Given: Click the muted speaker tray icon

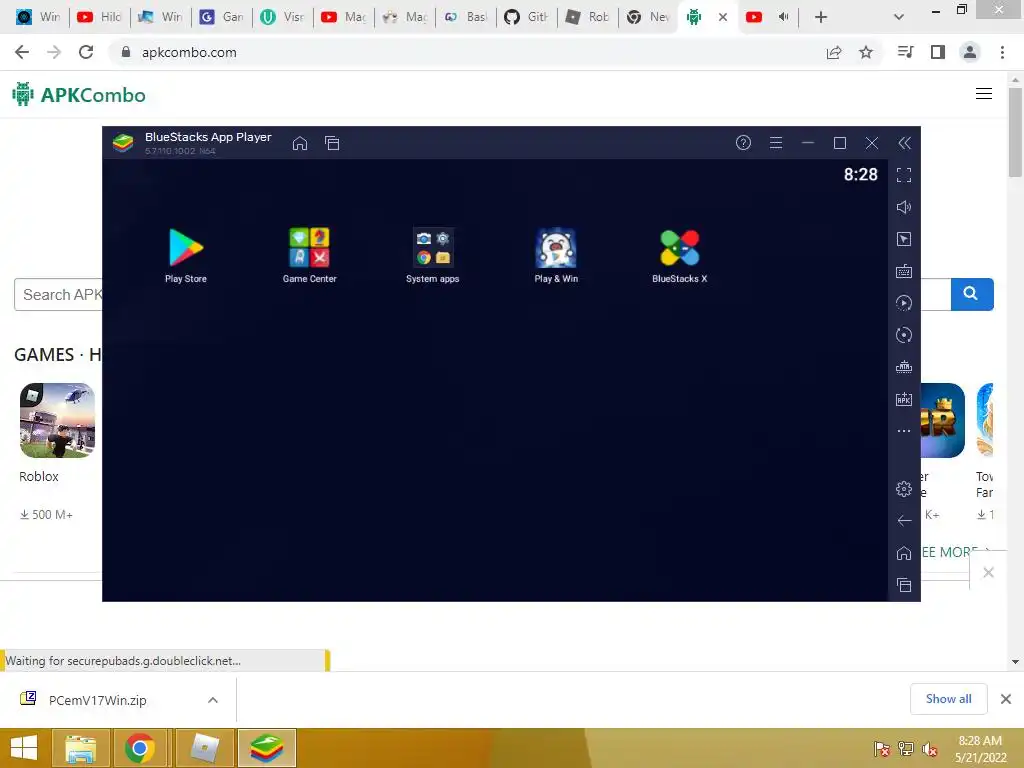Looking at the screenshot, I should point(930,749).
